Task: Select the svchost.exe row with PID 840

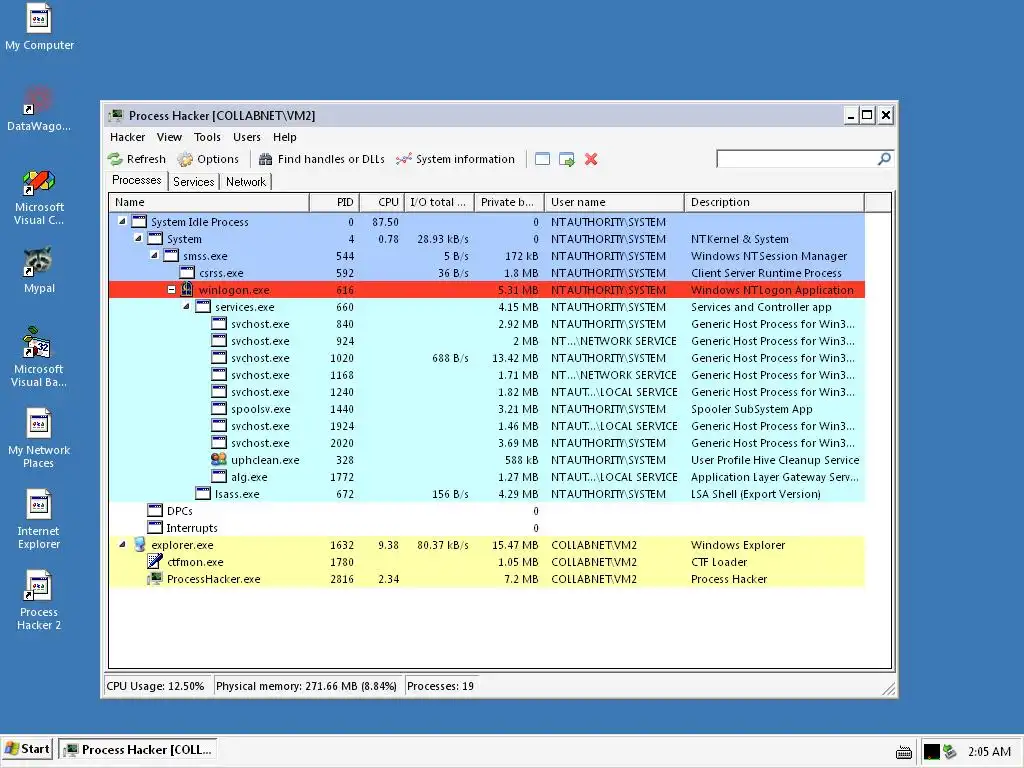Action: [x=487, y=324]
